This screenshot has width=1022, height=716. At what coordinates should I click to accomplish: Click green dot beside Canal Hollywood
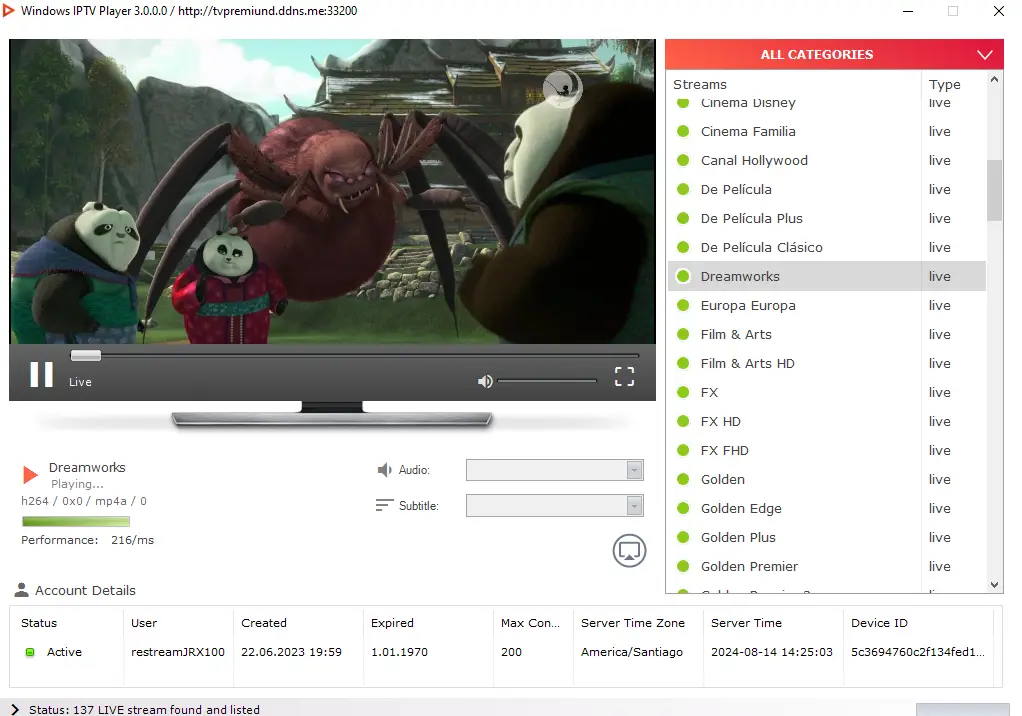(x=683, y=160)
